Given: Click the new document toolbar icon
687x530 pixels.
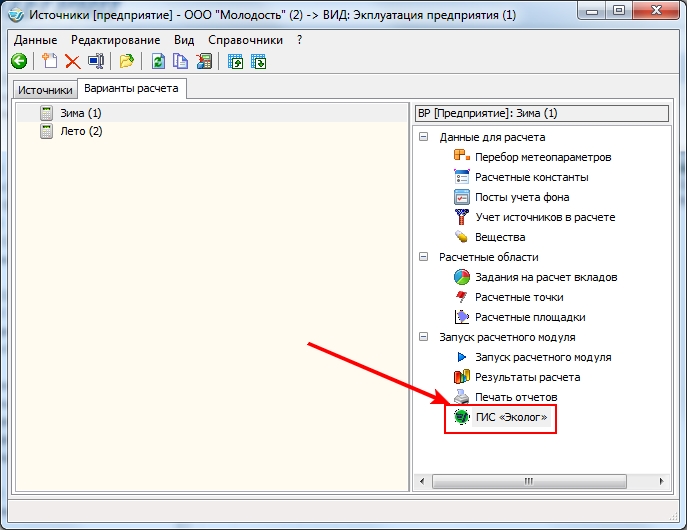Looking at the screenshot, I should coord(49,62).
